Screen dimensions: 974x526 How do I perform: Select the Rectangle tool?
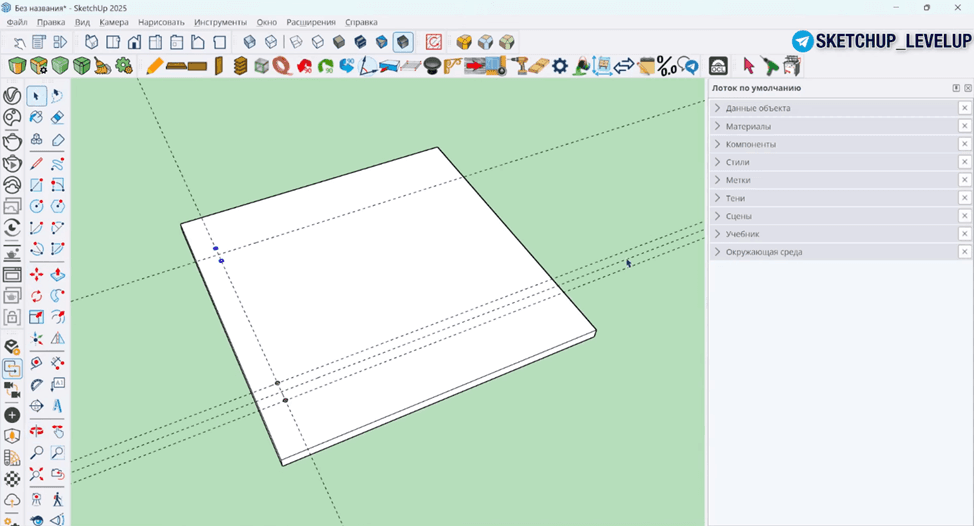36,185
